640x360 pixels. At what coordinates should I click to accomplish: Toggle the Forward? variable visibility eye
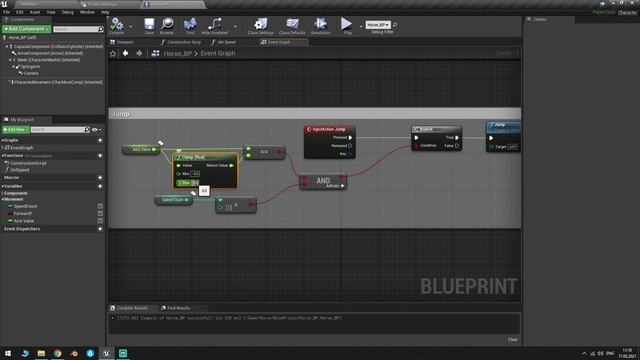[x=100, y=213]
